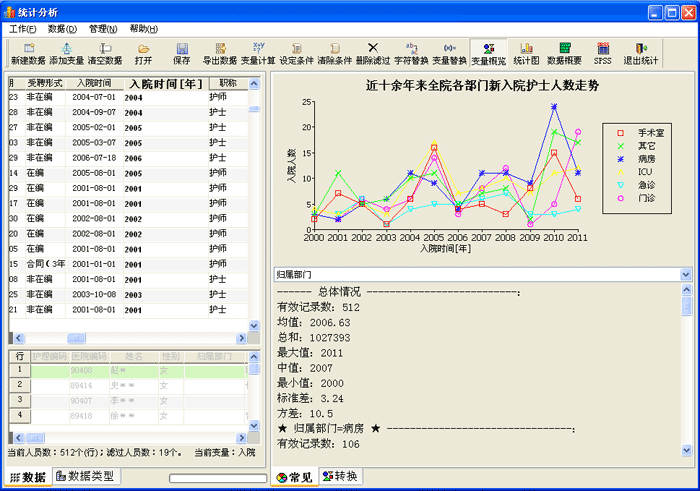700x491 pixels.
Task: Switch to the 数据类型 tab
Action: click(x=86, y=476)
